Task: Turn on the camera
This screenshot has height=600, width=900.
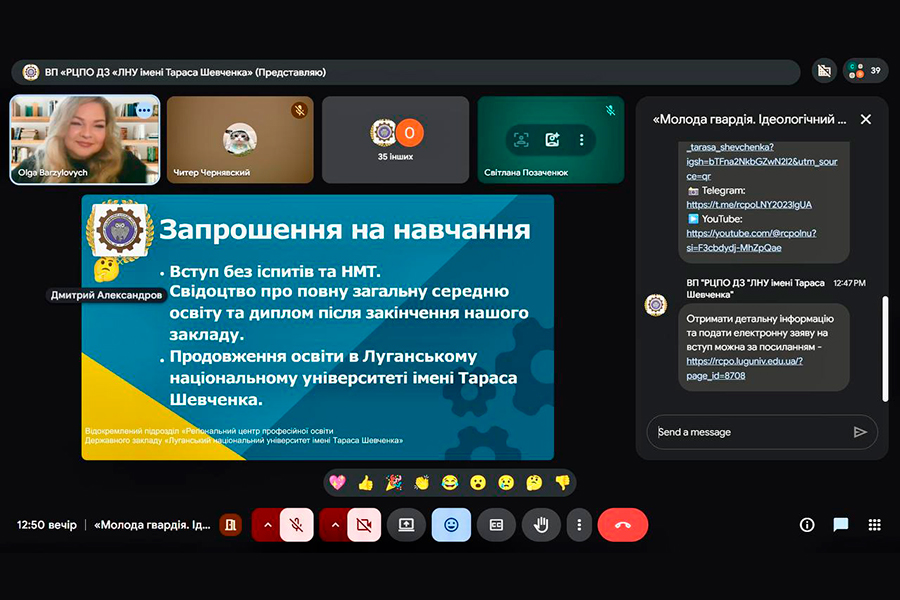Action: click(x=364, y=525)
